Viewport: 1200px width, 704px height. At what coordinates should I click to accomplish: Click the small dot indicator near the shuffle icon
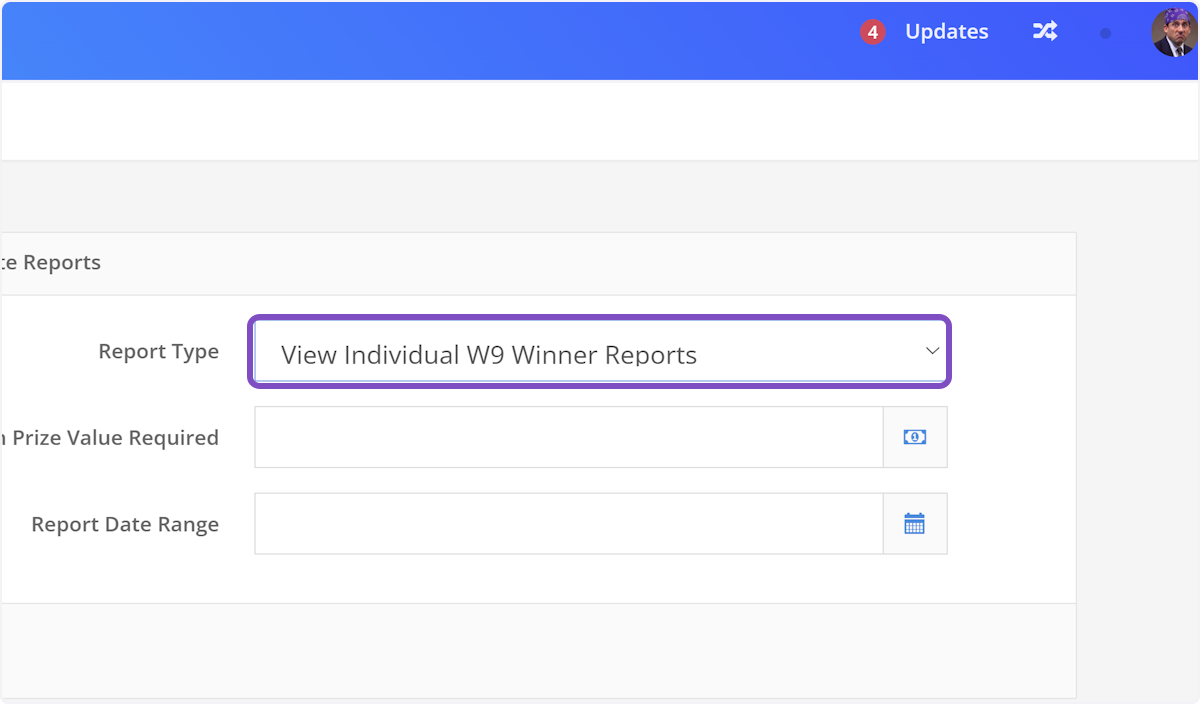(1105, 33)
